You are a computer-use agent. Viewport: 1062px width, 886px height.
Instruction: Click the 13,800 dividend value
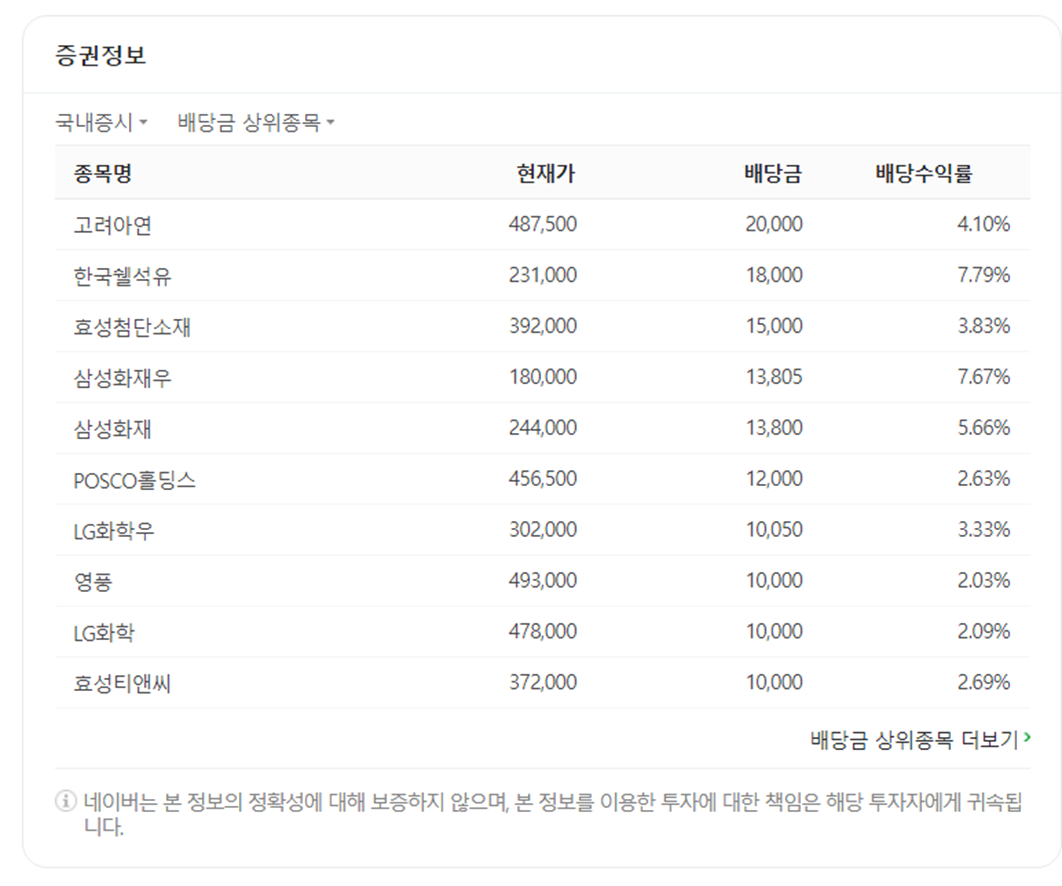tap(774, 427)
